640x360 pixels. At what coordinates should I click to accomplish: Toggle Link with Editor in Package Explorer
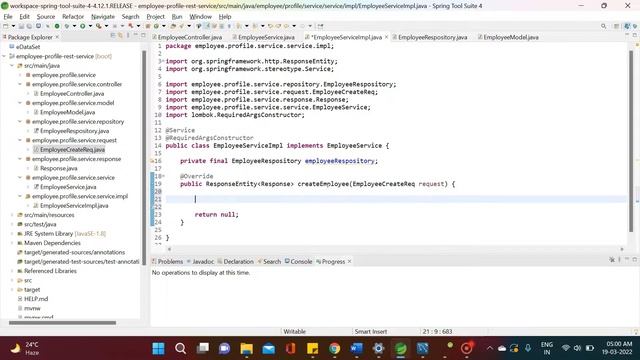point(120,36)
